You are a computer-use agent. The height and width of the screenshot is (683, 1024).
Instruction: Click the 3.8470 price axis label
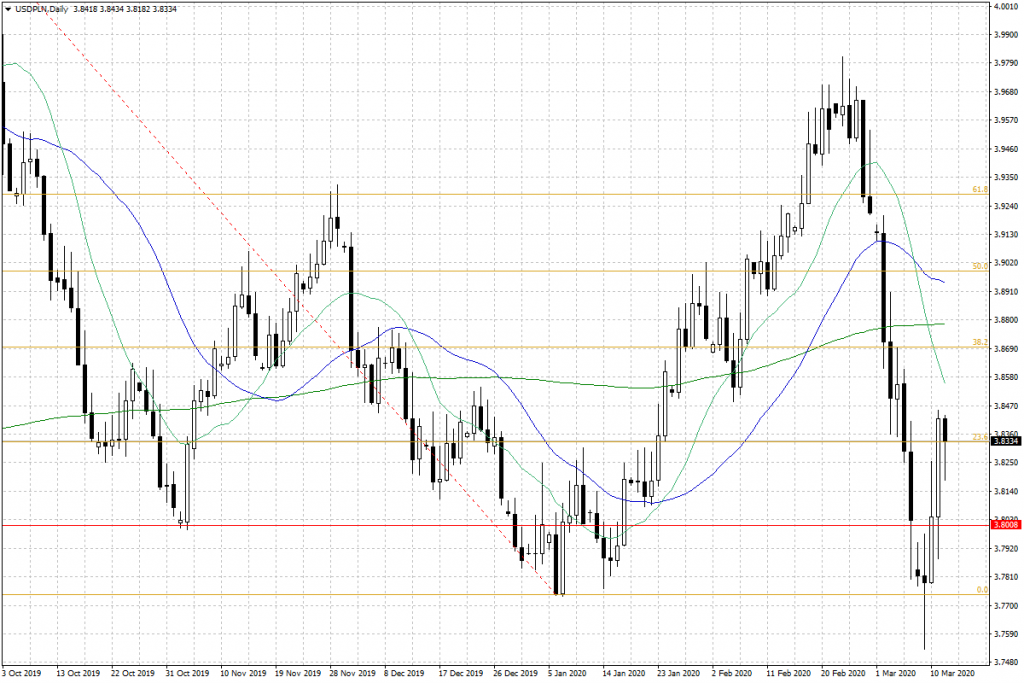tap(1006, 405)
